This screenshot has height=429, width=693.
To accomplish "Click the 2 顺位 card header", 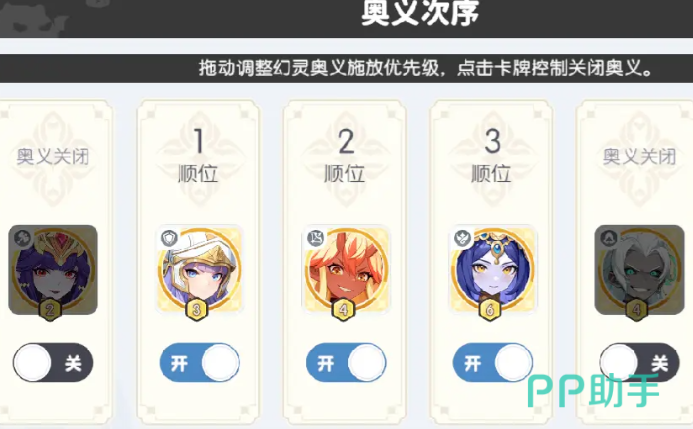I will tap(345, 156).
